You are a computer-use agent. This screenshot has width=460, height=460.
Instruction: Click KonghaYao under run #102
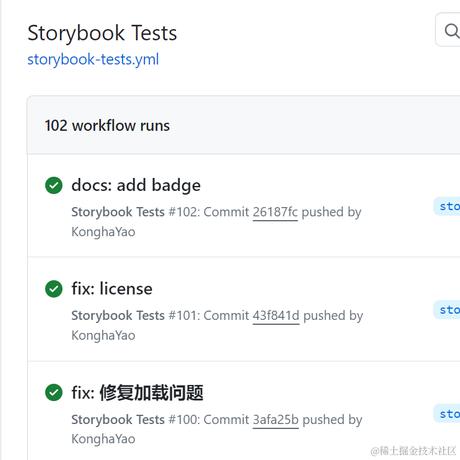point(103,232)
